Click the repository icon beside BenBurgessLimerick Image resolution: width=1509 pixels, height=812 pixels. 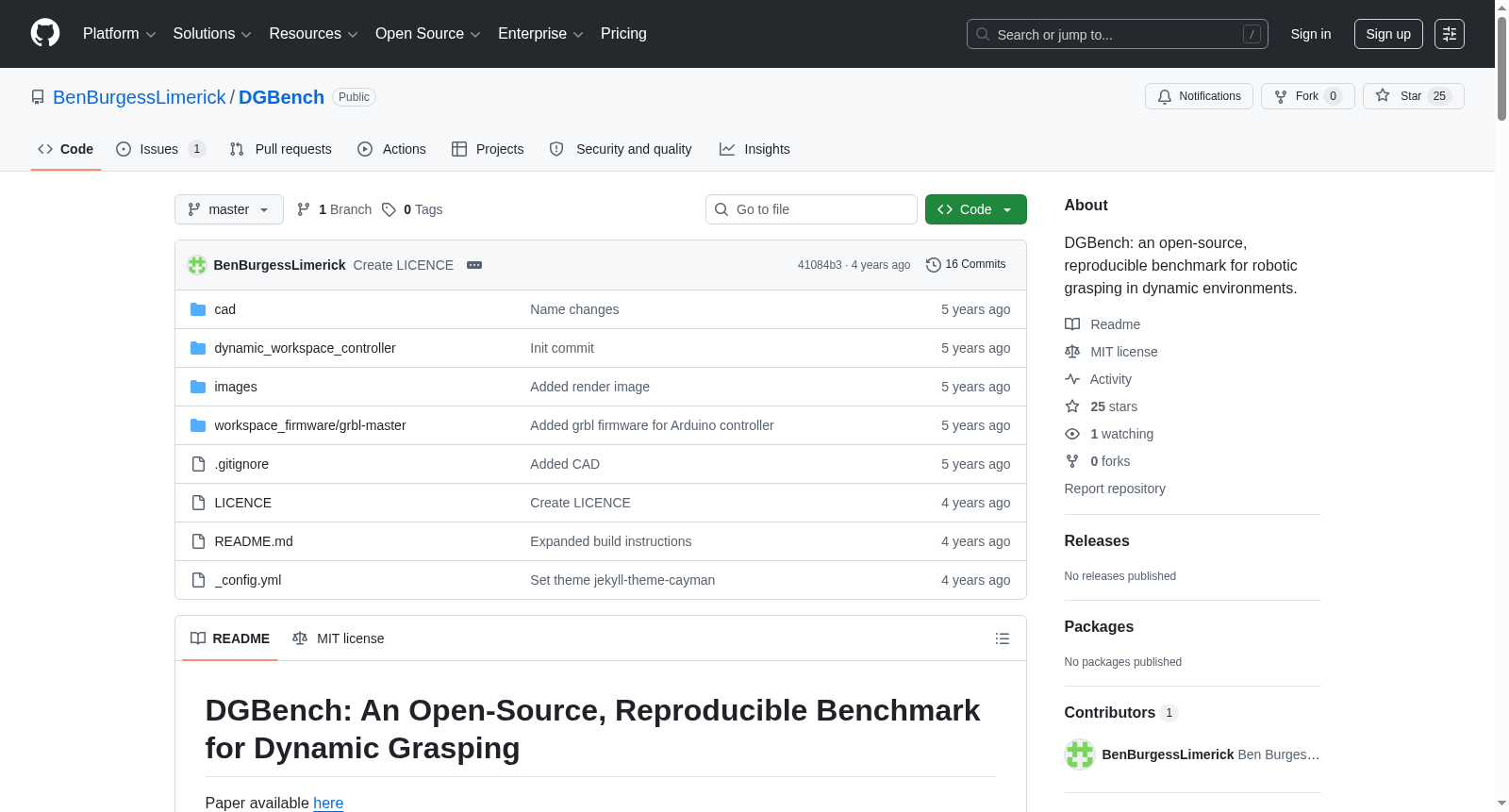click(38, 97)
